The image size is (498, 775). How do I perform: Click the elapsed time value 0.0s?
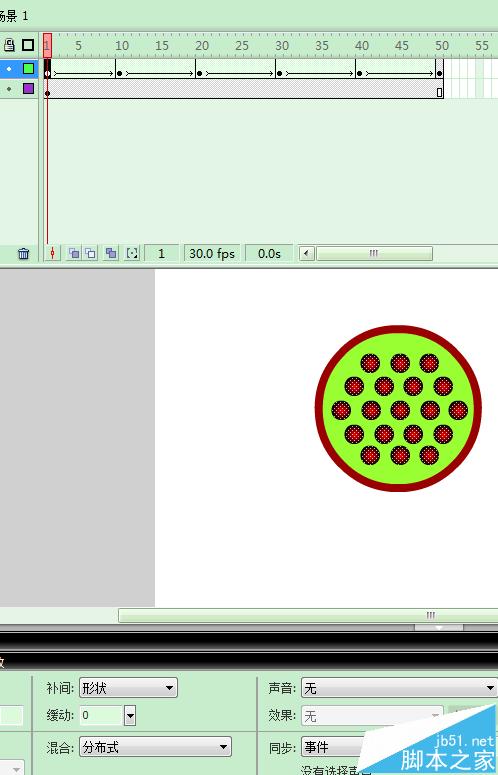point(269,254)
